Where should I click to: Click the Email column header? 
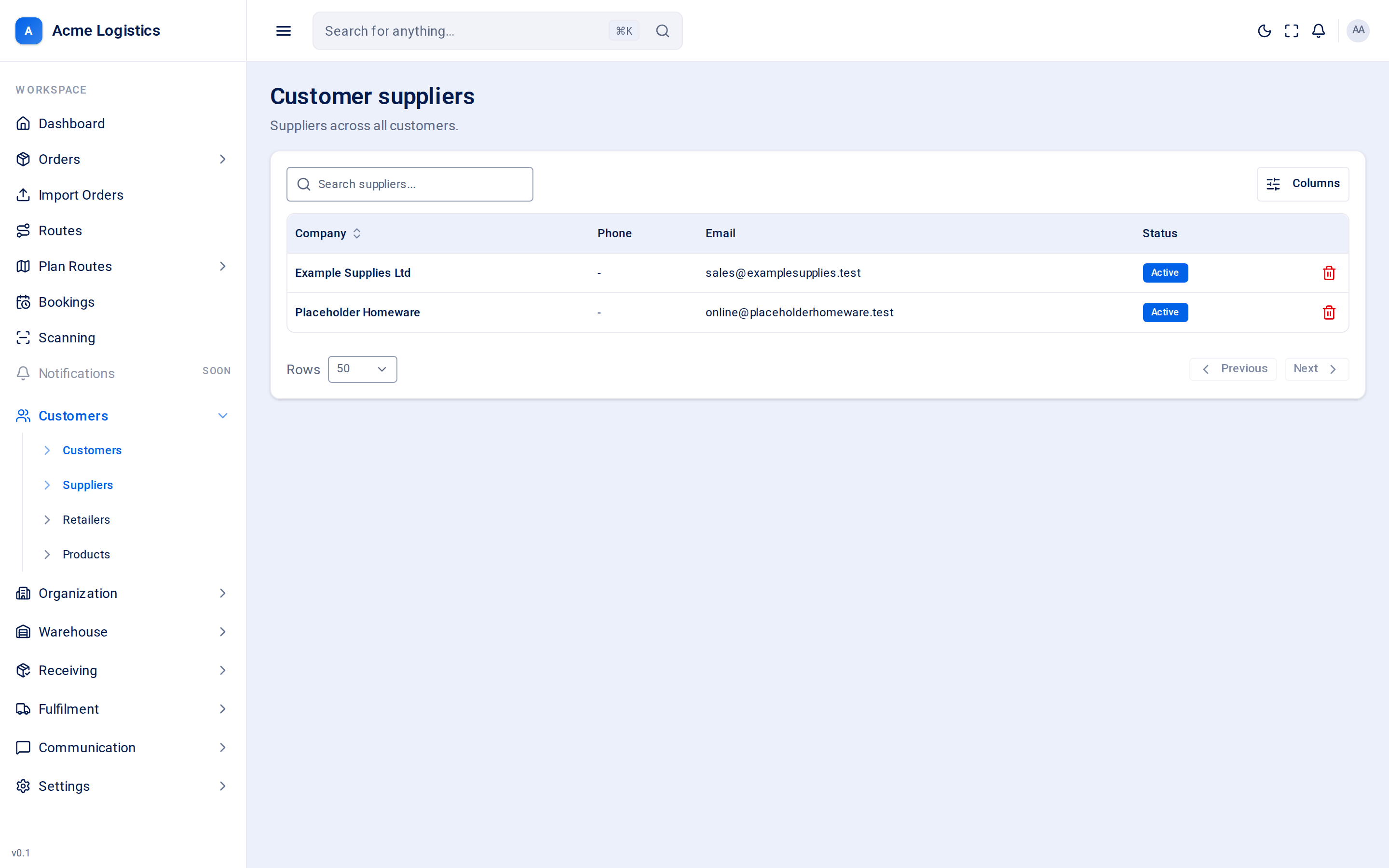(720, 233)
